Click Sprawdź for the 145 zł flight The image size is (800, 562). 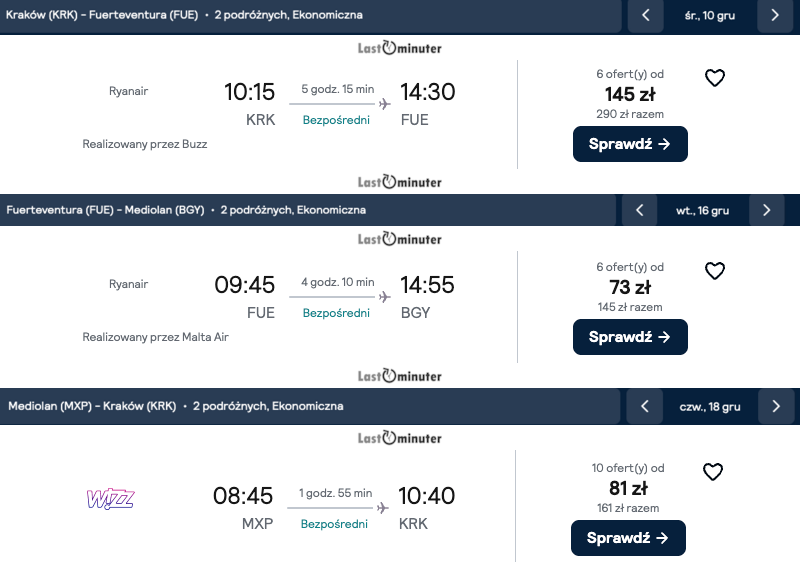pos(630,144)
